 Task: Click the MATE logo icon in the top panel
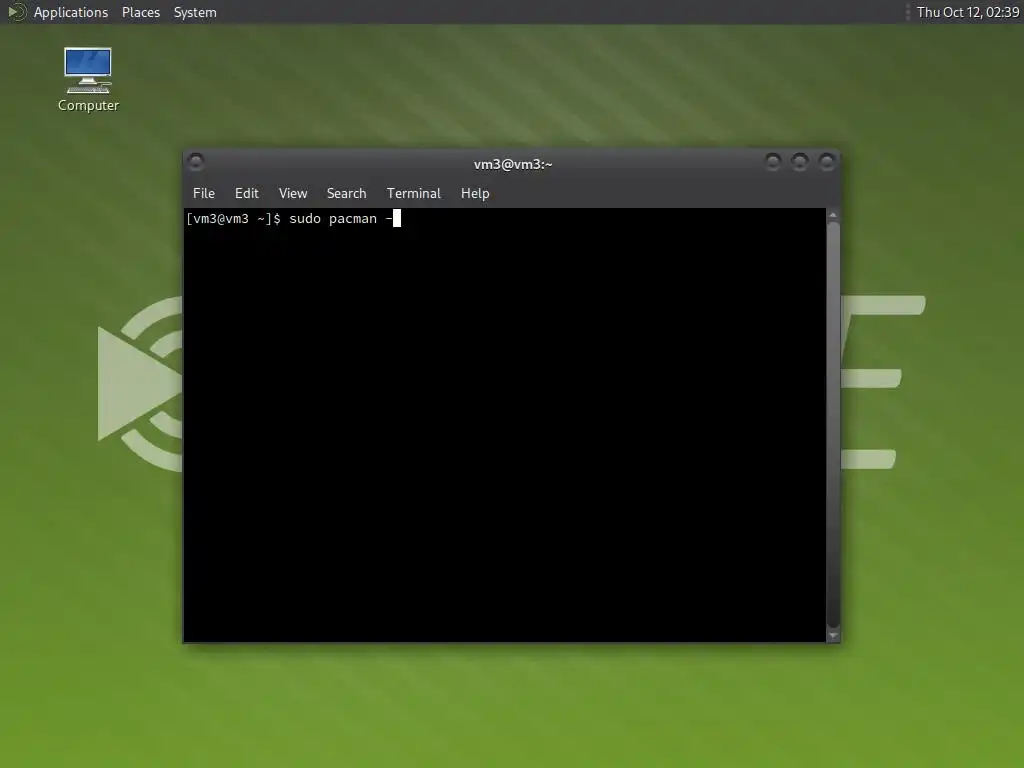coord(16,12)
